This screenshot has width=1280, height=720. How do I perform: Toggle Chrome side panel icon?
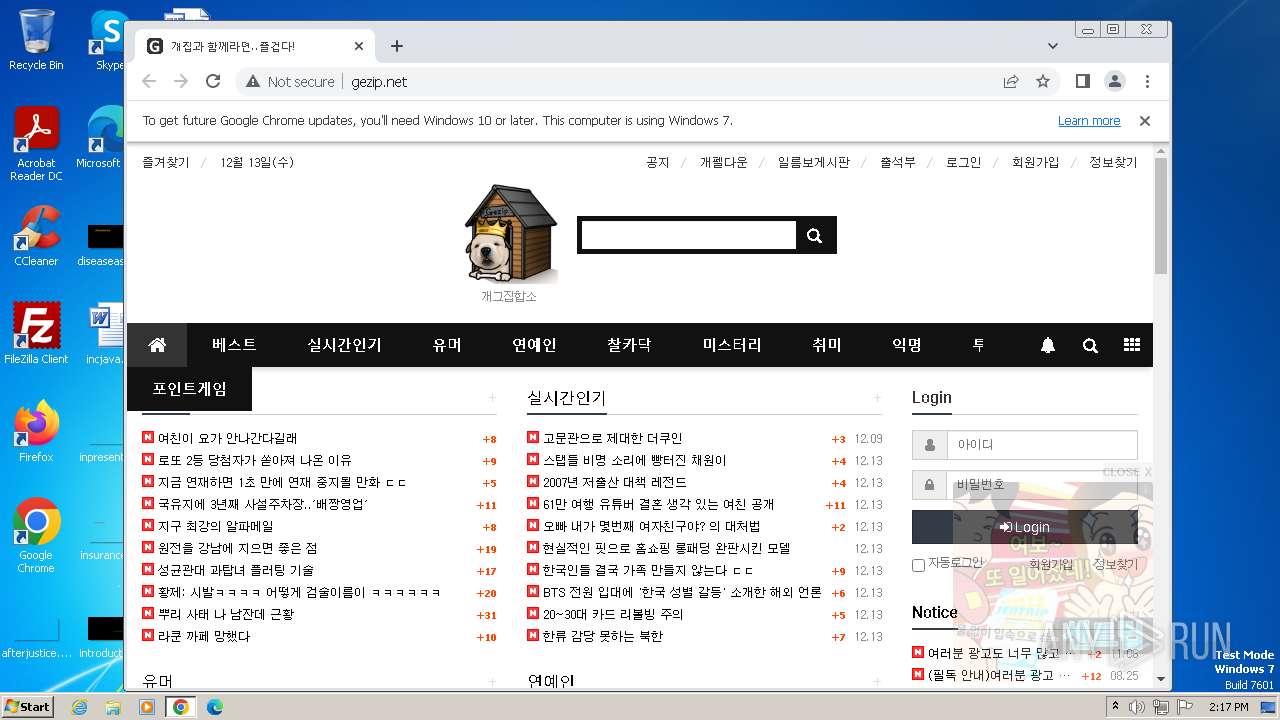tap(1082, 81)
